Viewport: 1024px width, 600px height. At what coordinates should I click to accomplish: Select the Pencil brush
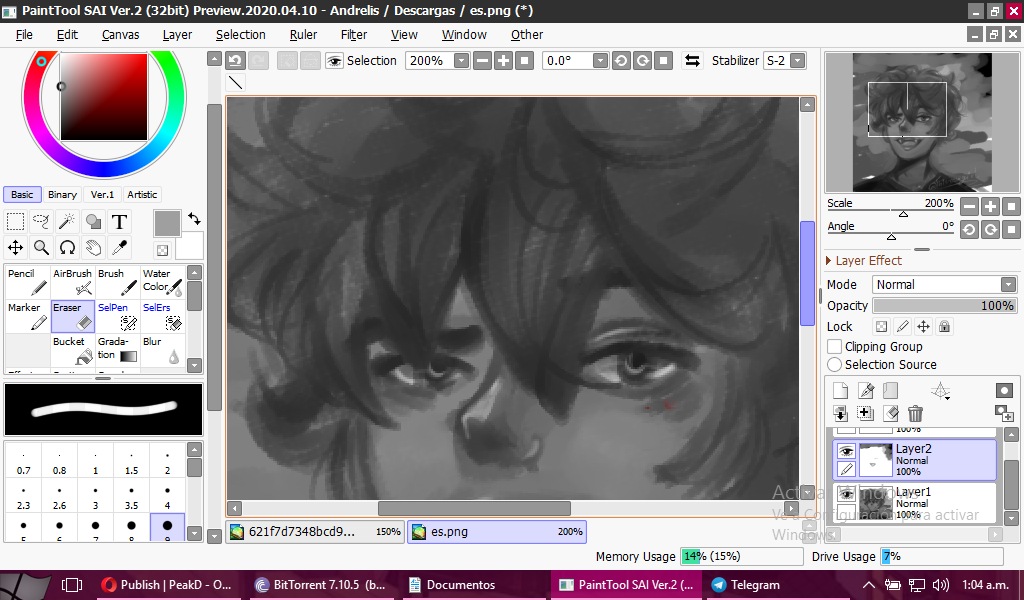tap(27, 282)
